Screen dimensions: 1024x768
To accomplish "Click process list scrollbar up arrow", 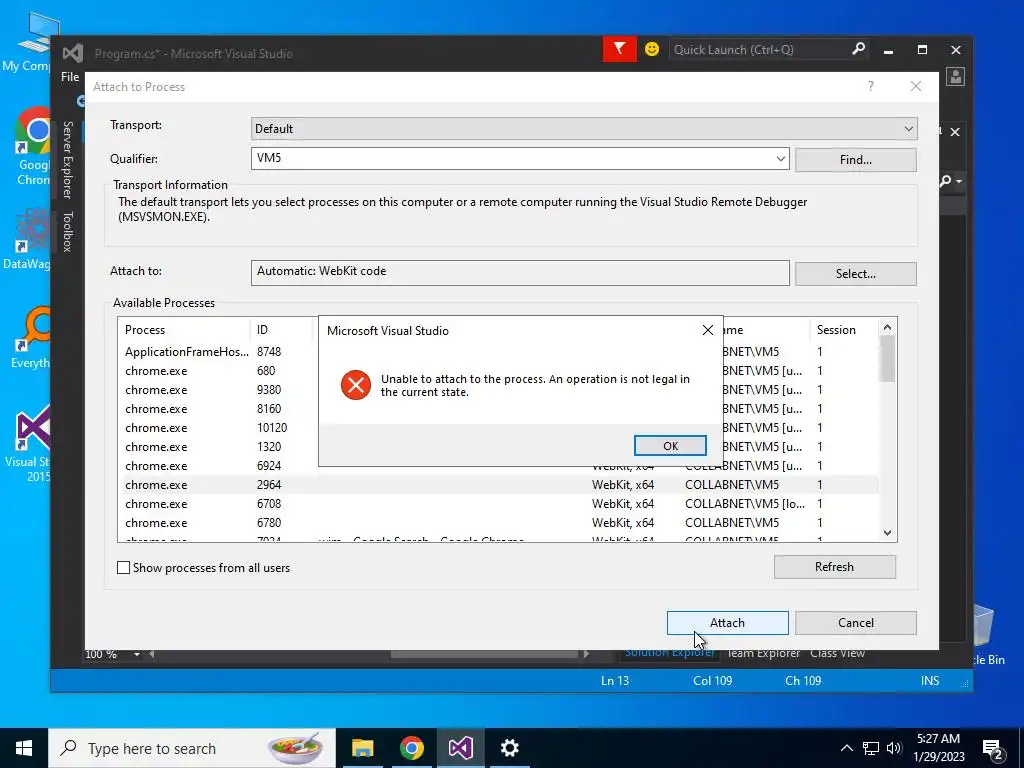I will pyautogui.click(x=887, y=327).
